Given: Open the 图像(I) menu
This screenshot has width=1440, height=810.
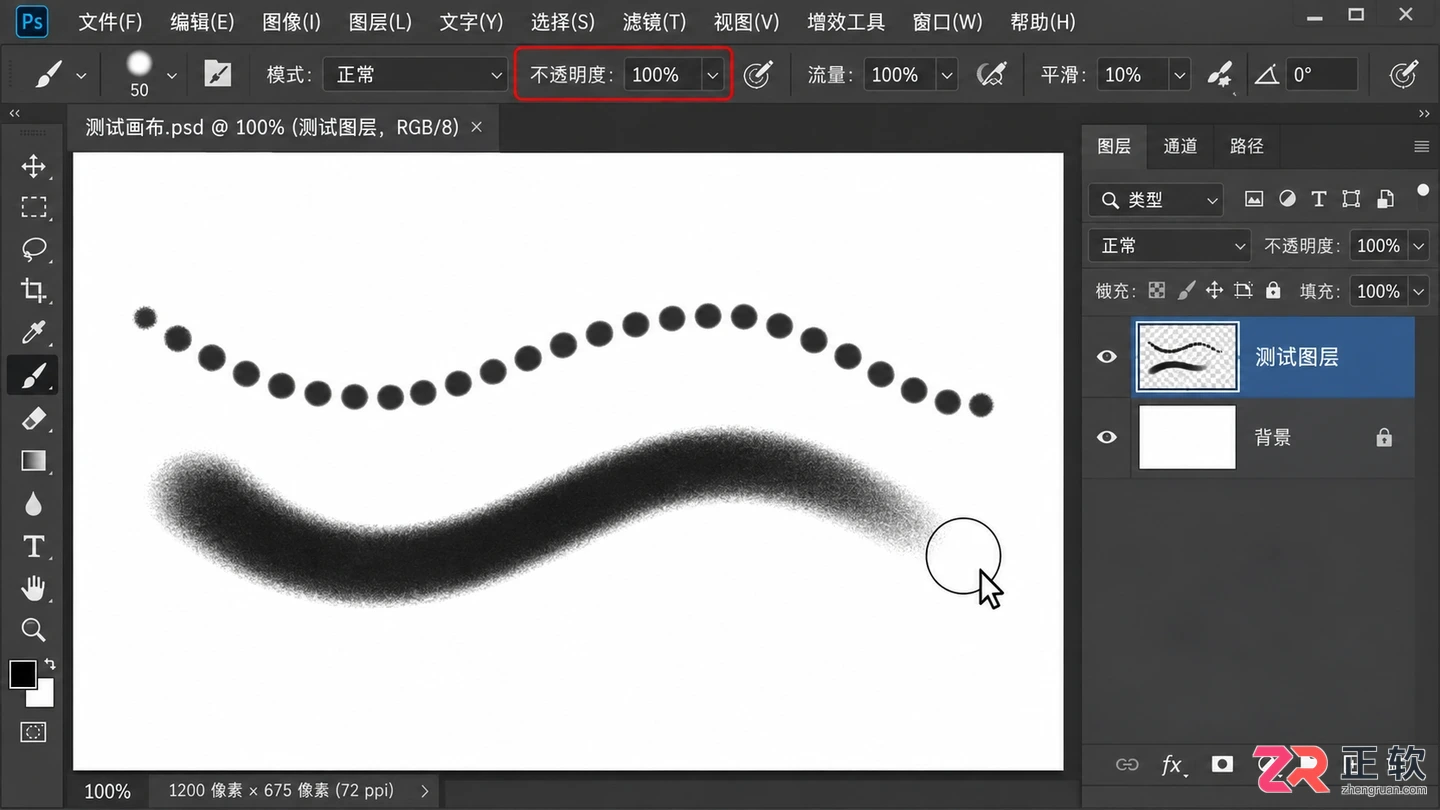Looking at the screenshot, I should [291, 22].
